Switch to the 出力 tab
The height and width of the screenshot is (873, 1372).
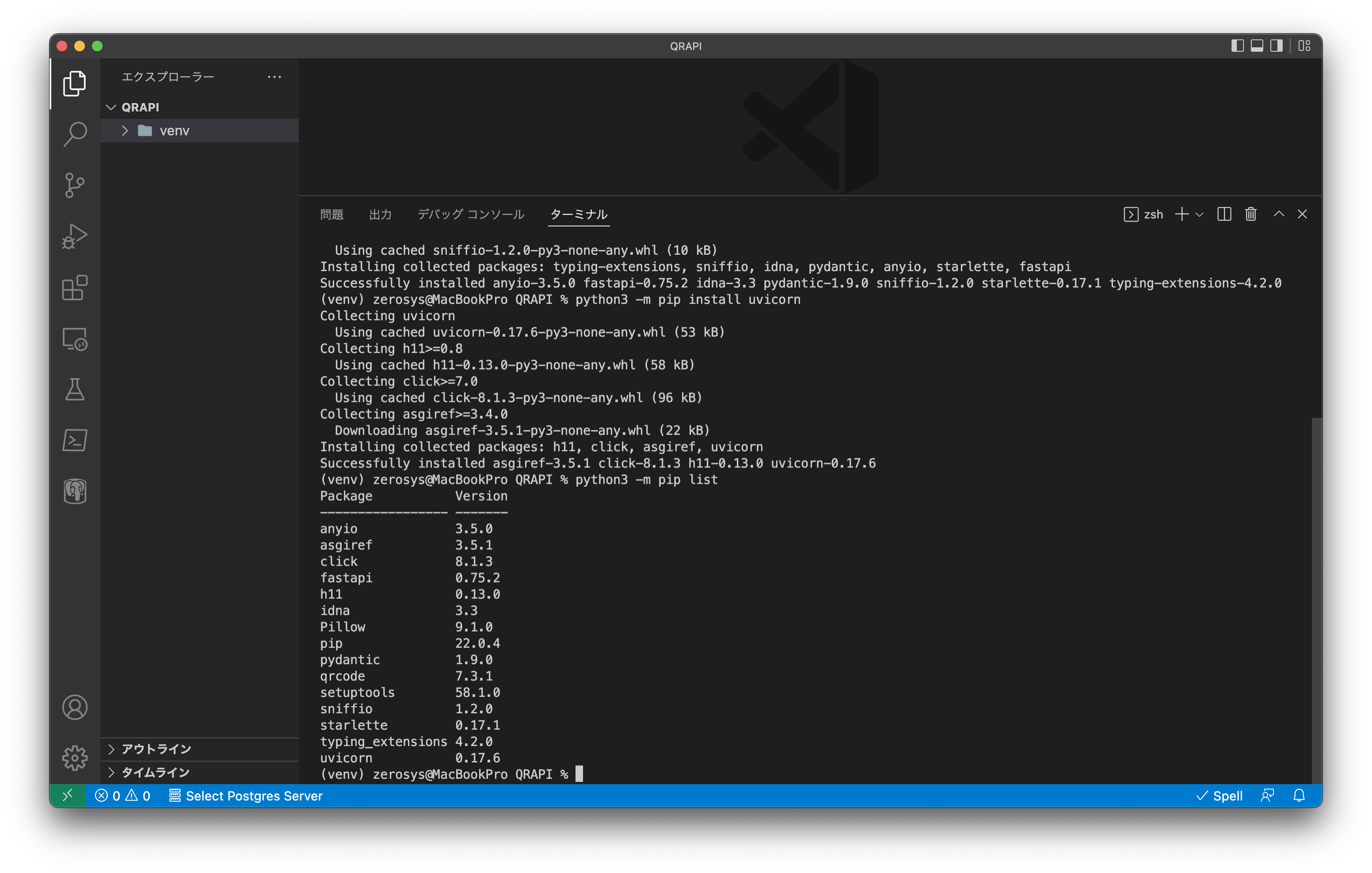[x=380, y=214]
